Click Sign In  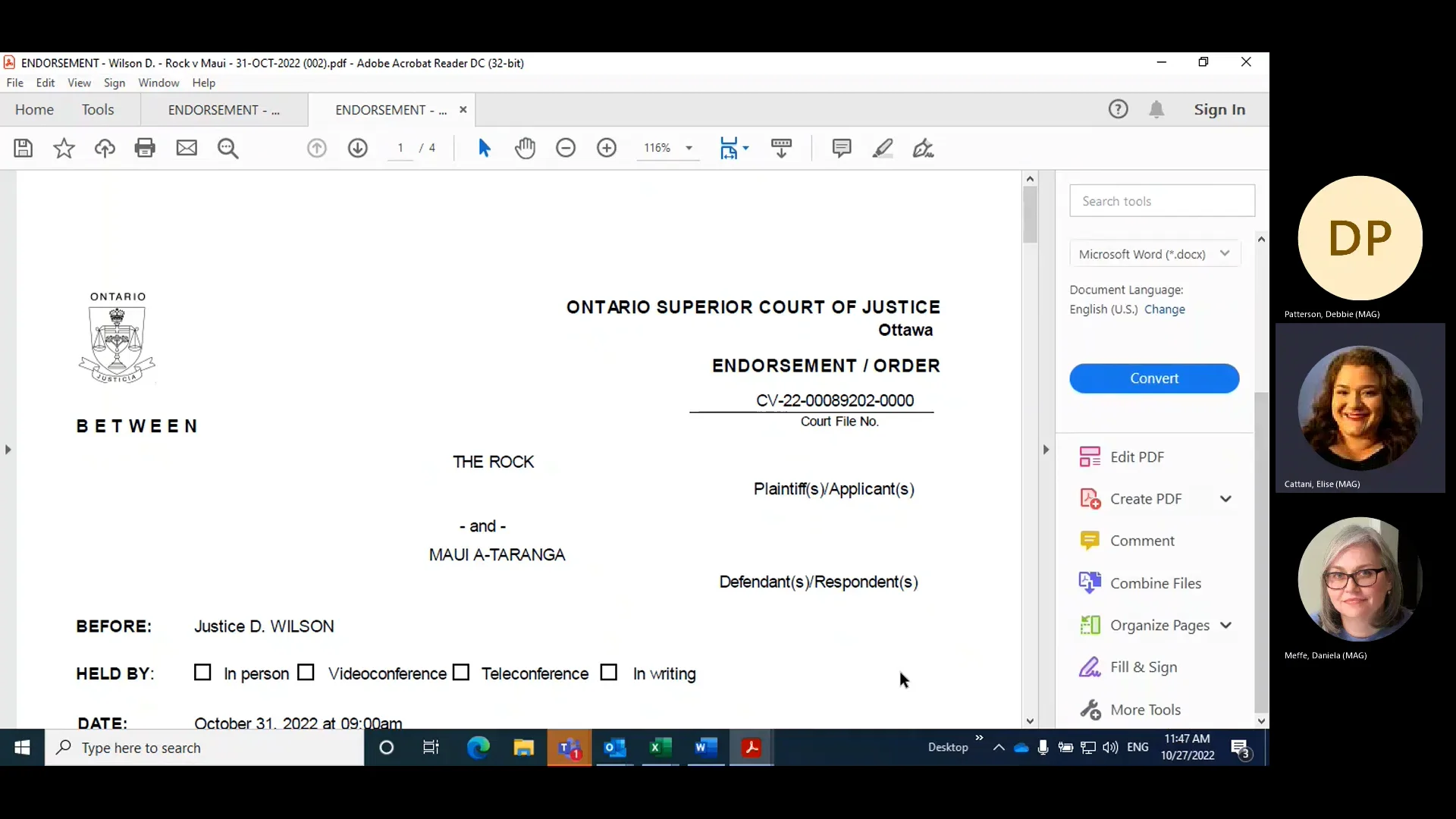(1219, 109)
